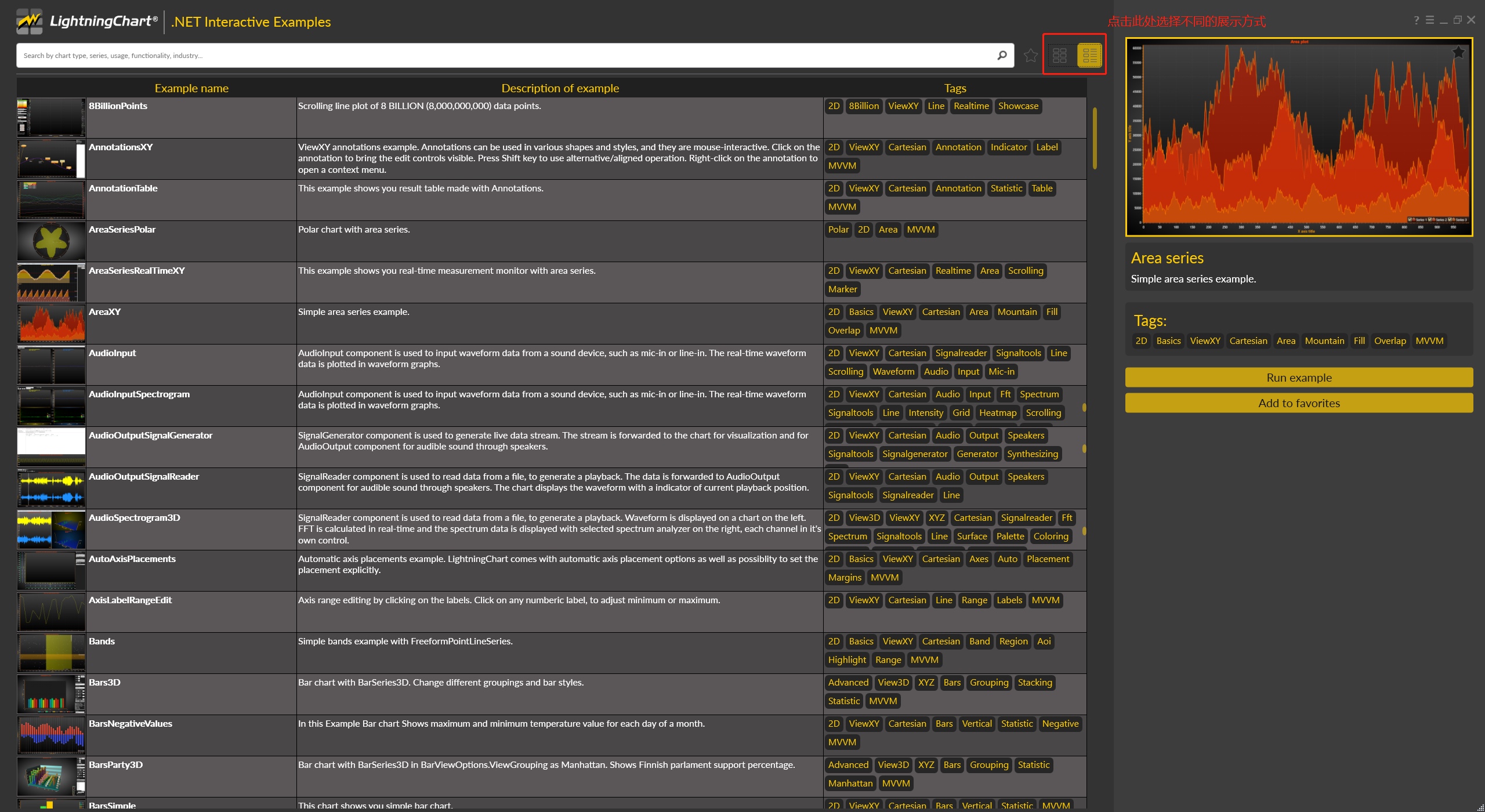Click the Synthesizing tag
The height and width of the screenshot is (812, 1485).
[1033, 454]
